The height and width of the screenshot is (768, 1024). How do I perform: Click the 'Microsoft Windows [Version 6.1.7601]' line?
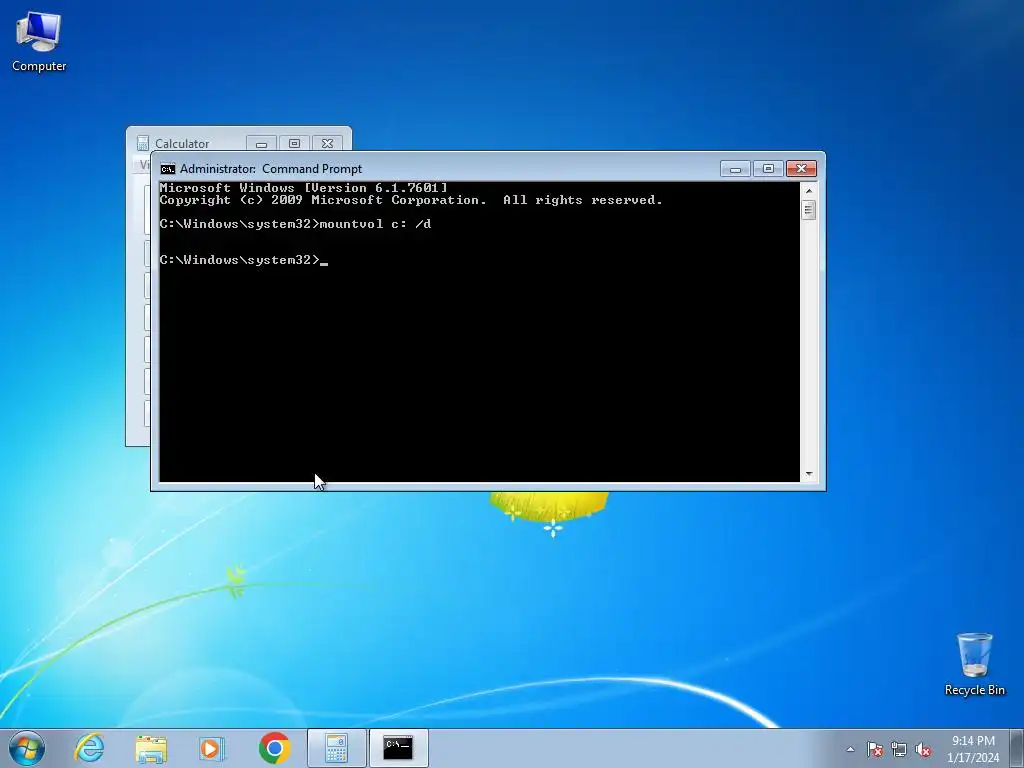[x=304, y=188]
